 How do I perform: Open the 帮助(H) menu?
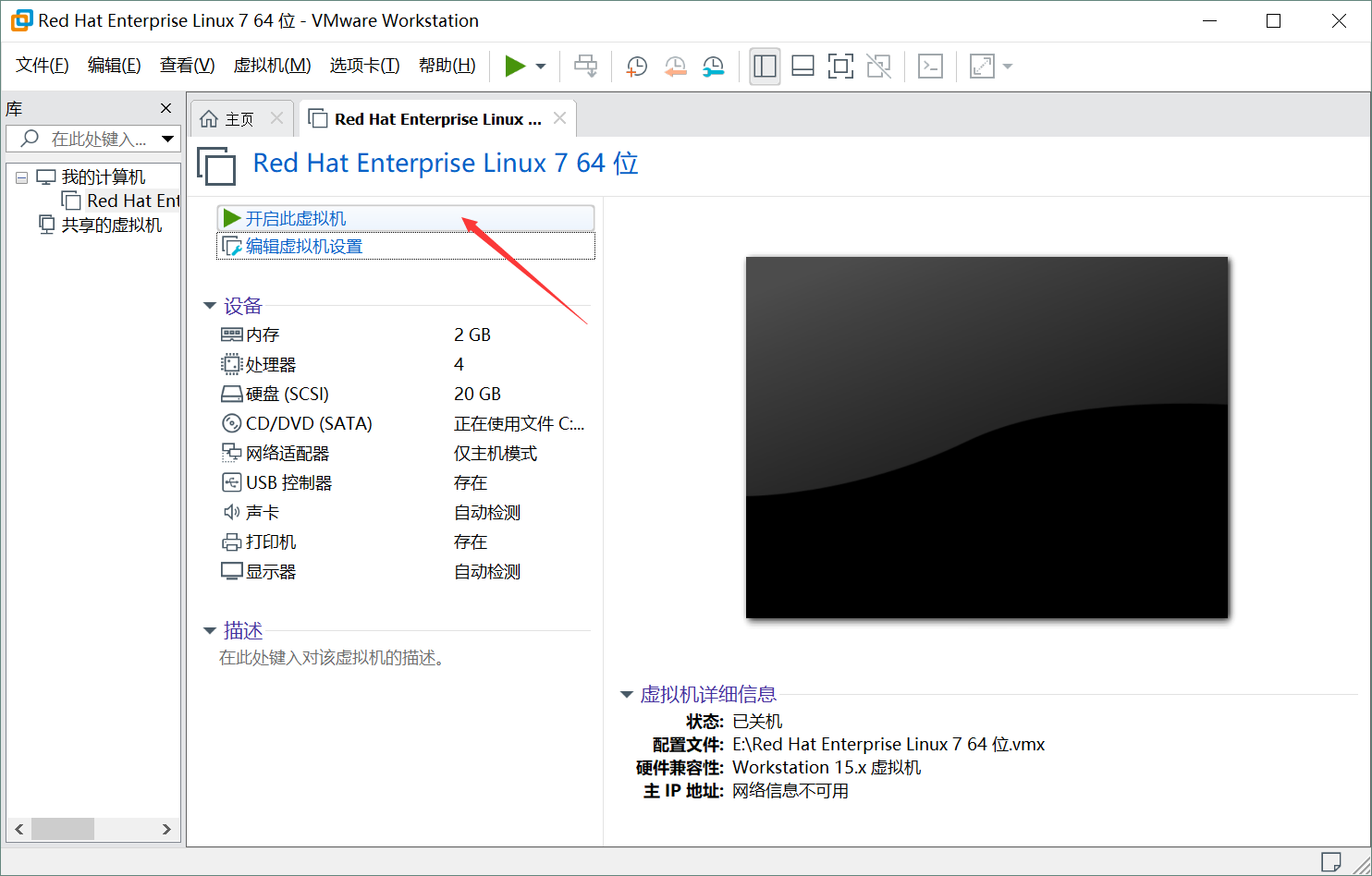447,66
